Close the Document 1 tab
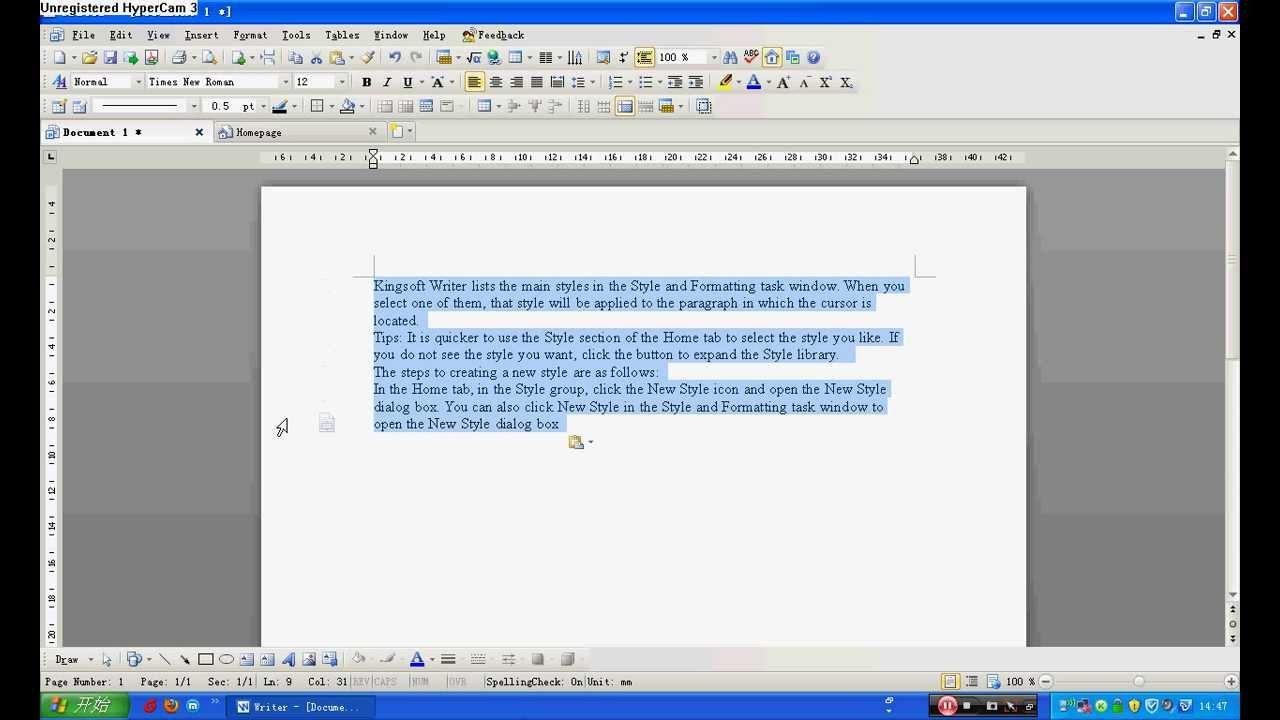Screen dimensions: 1280x720 click(199, 132)
